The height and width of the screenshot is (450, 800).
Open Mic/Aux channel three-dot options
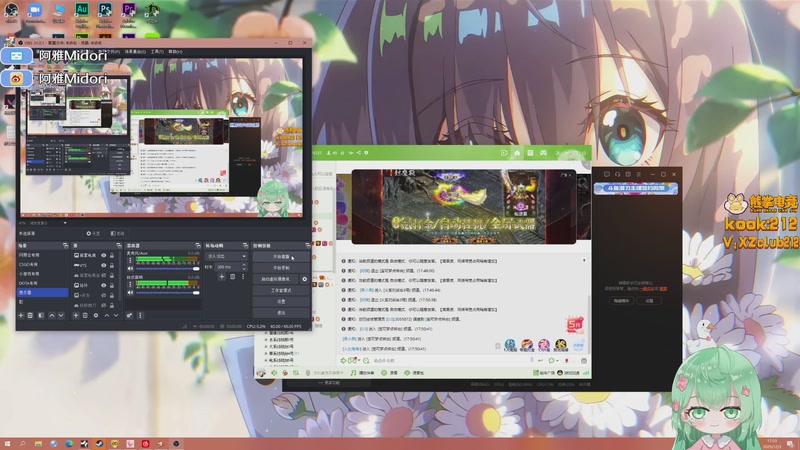(130, 260)
